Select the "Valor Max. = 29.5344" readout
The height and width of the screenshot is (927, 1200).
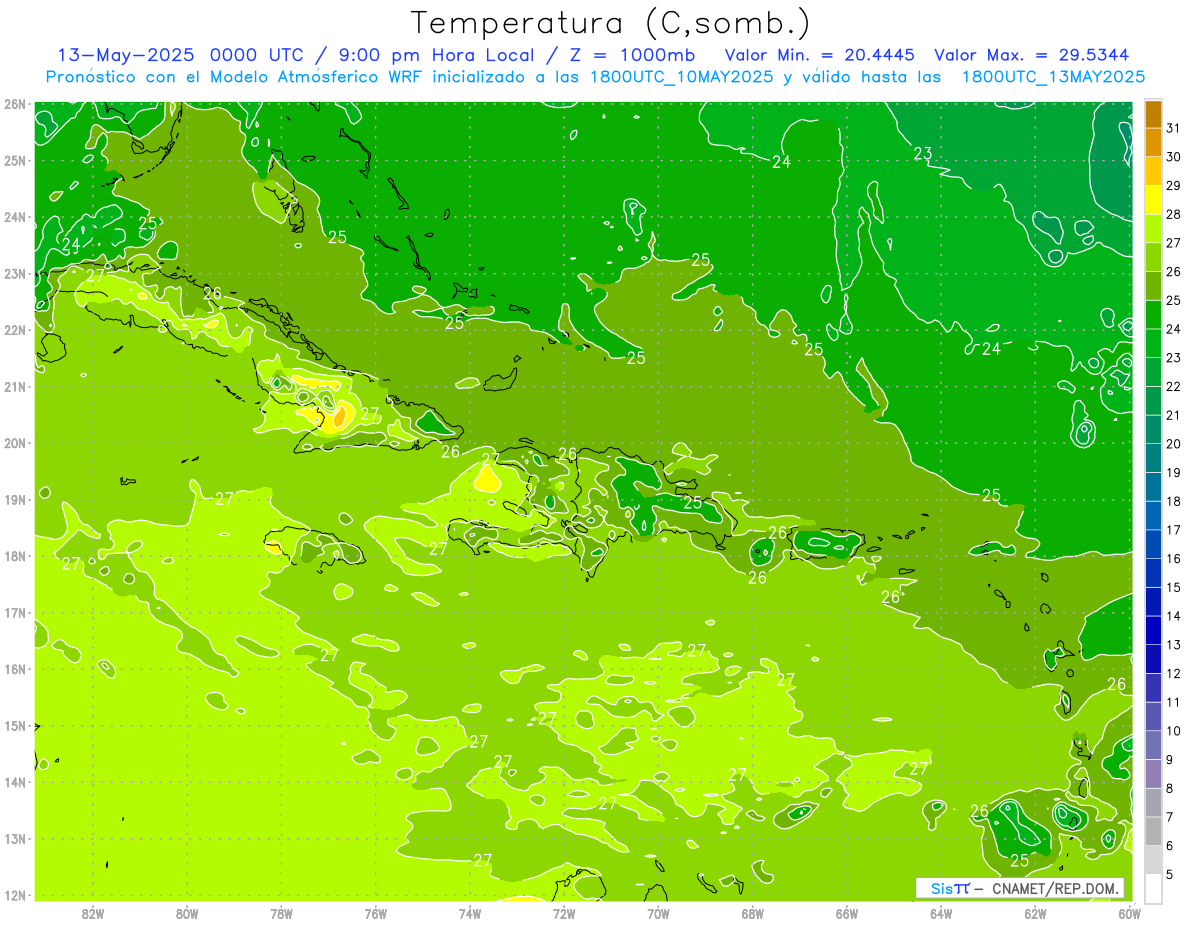click(x=1032, y=55)
